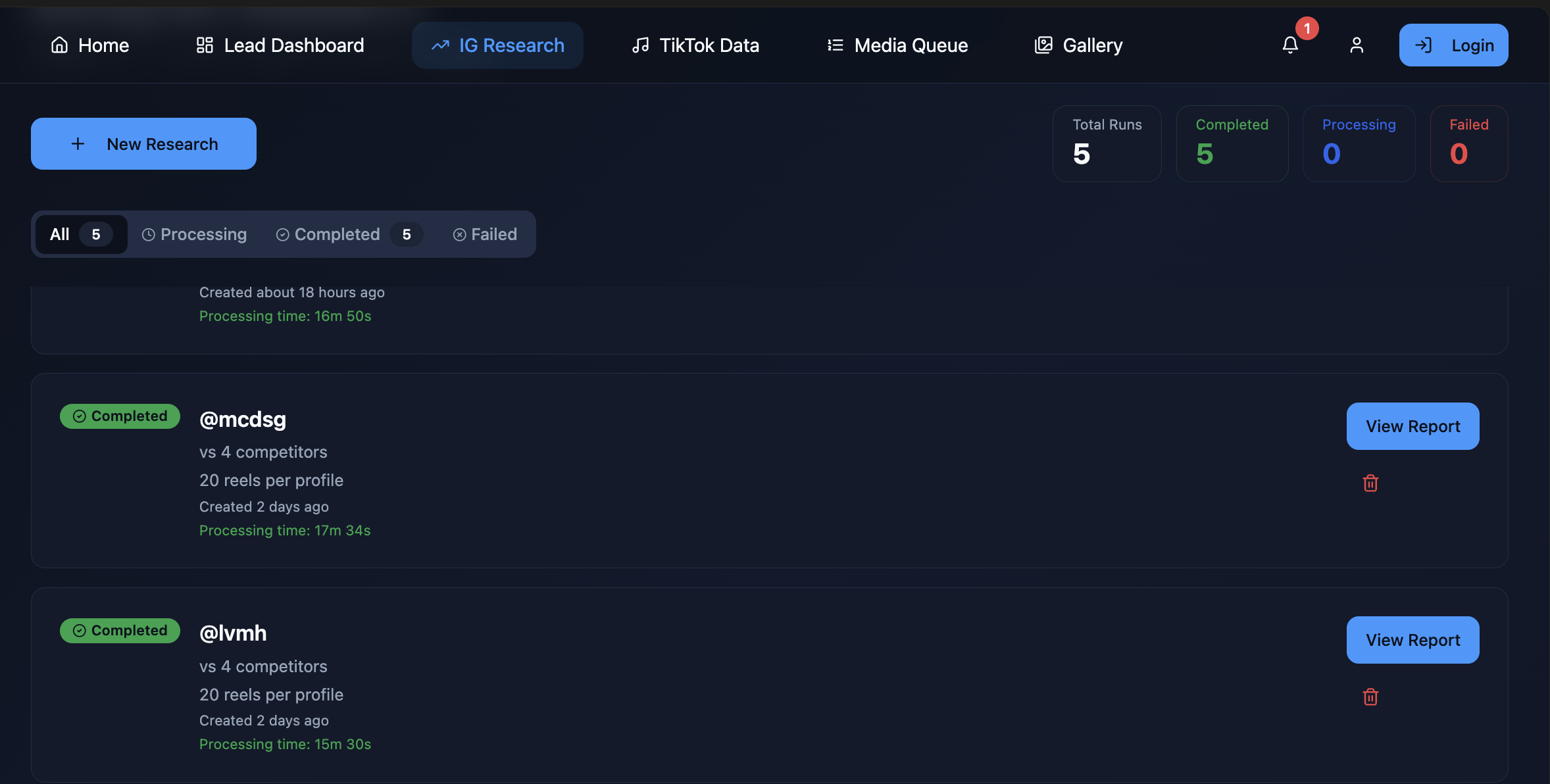This screenshot has width=1550, height=784.
Task: Select the Home navigation icon
Action: coord(60,44)
